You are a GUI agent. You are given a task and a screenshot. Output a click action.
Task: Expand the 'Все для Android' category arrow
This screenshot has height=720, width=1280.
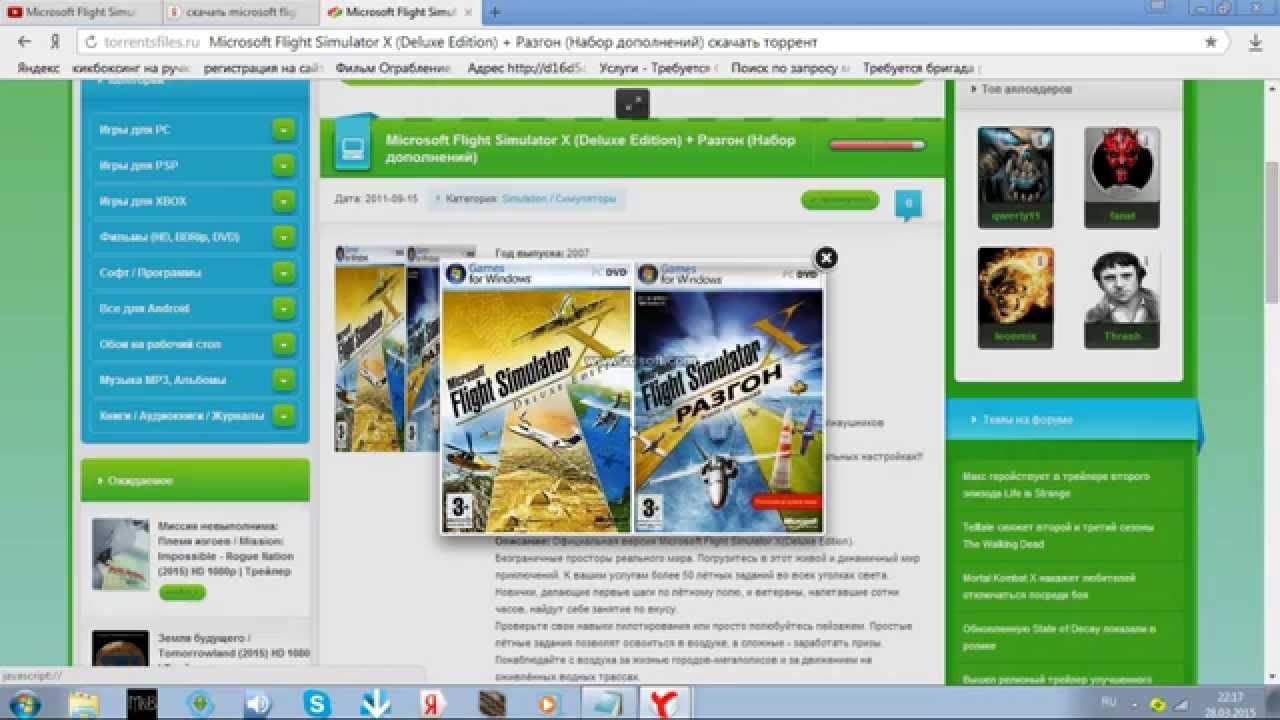[284, 308]
